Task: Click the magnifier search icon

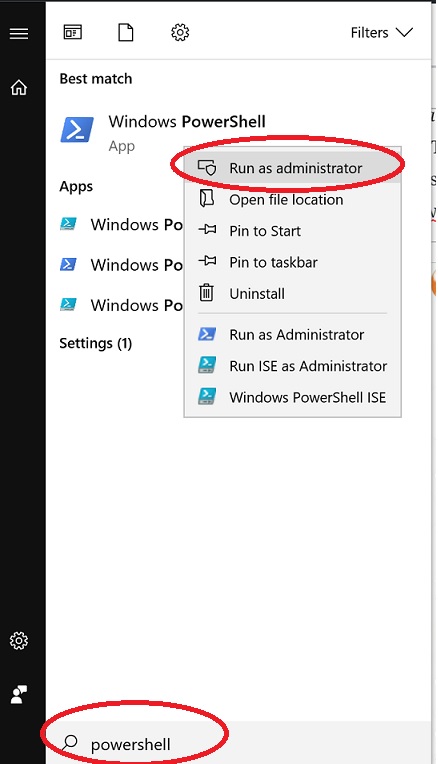Action: point(70,743)
